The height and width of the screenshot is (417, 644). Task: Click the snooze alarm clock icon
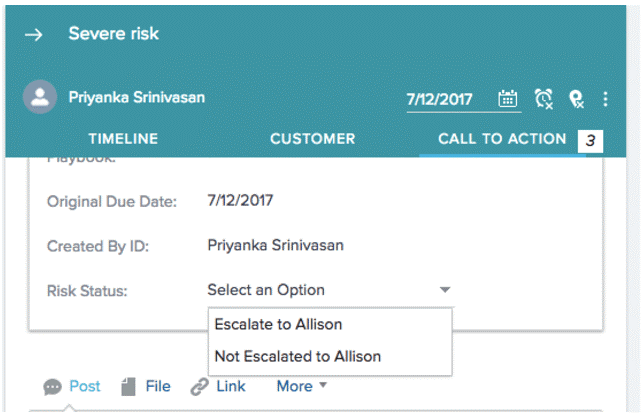(543, 98)
